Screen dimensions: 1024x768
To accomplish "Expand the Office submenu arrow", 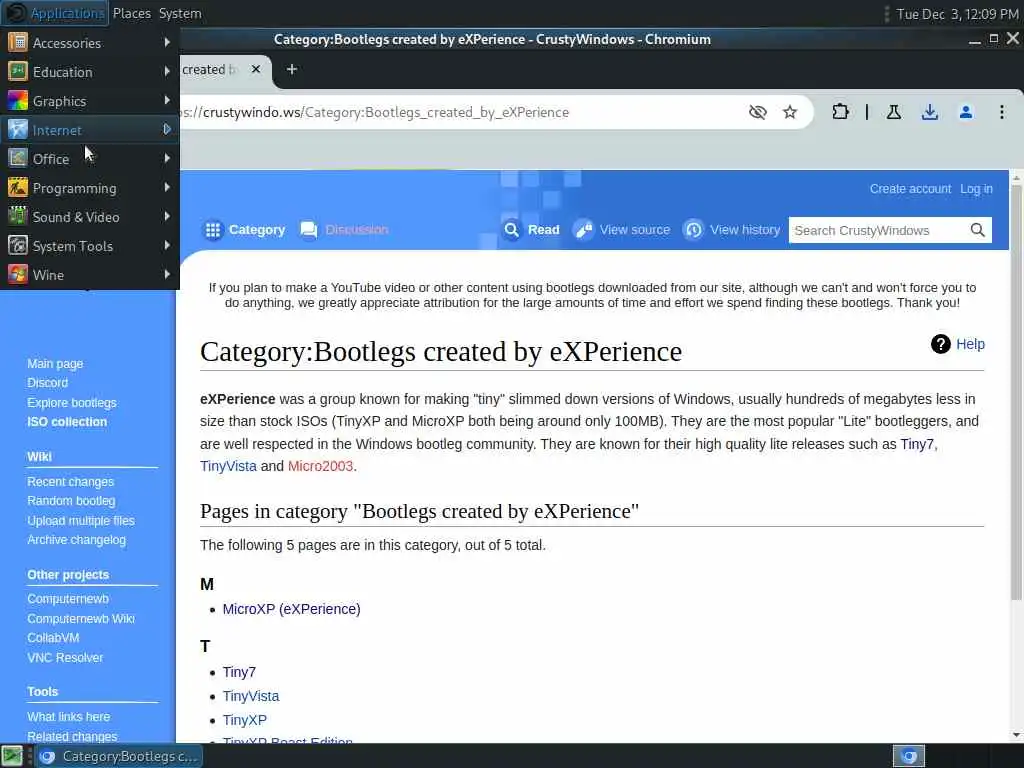I will coord(167,158).
